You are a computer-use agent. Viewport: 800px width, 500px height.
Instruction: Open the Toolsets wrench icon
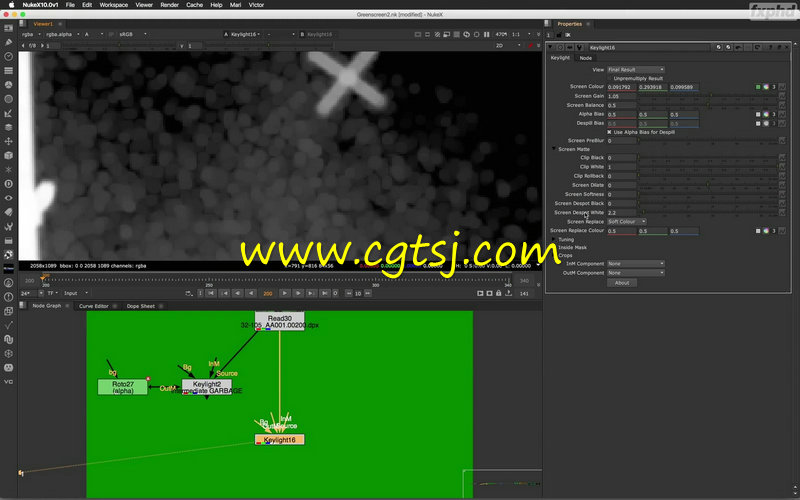click(x=8, y=226)
